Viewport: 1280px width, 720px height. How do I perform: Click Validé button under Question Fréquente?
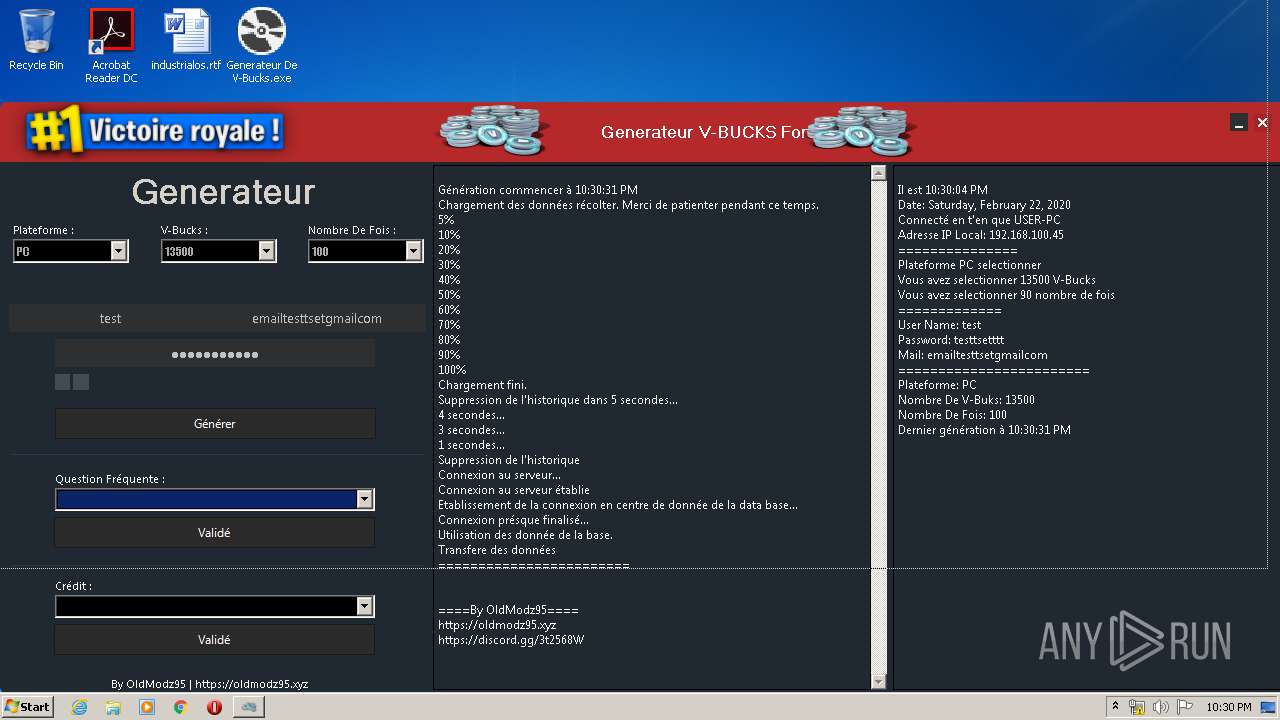point(215,532)
